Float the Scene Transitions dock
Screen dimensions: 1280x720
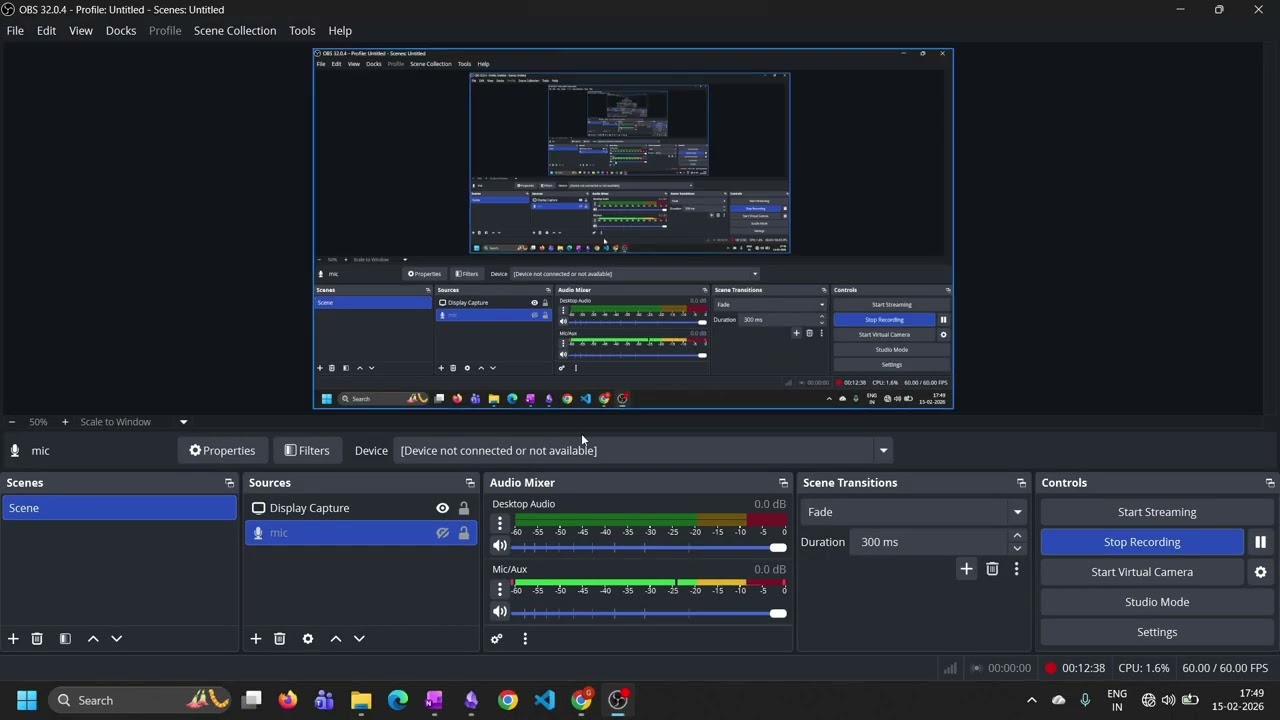tap(1021, 483)
